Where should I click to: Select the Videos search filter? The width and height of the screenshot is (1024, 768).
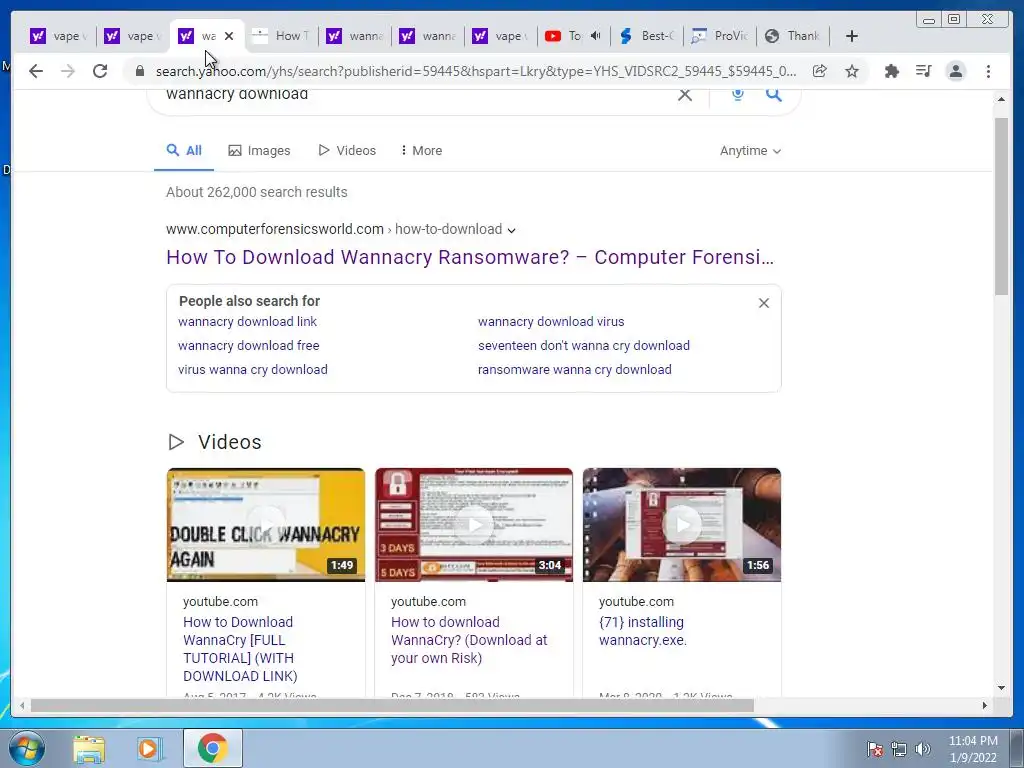[x=347, y=150]
